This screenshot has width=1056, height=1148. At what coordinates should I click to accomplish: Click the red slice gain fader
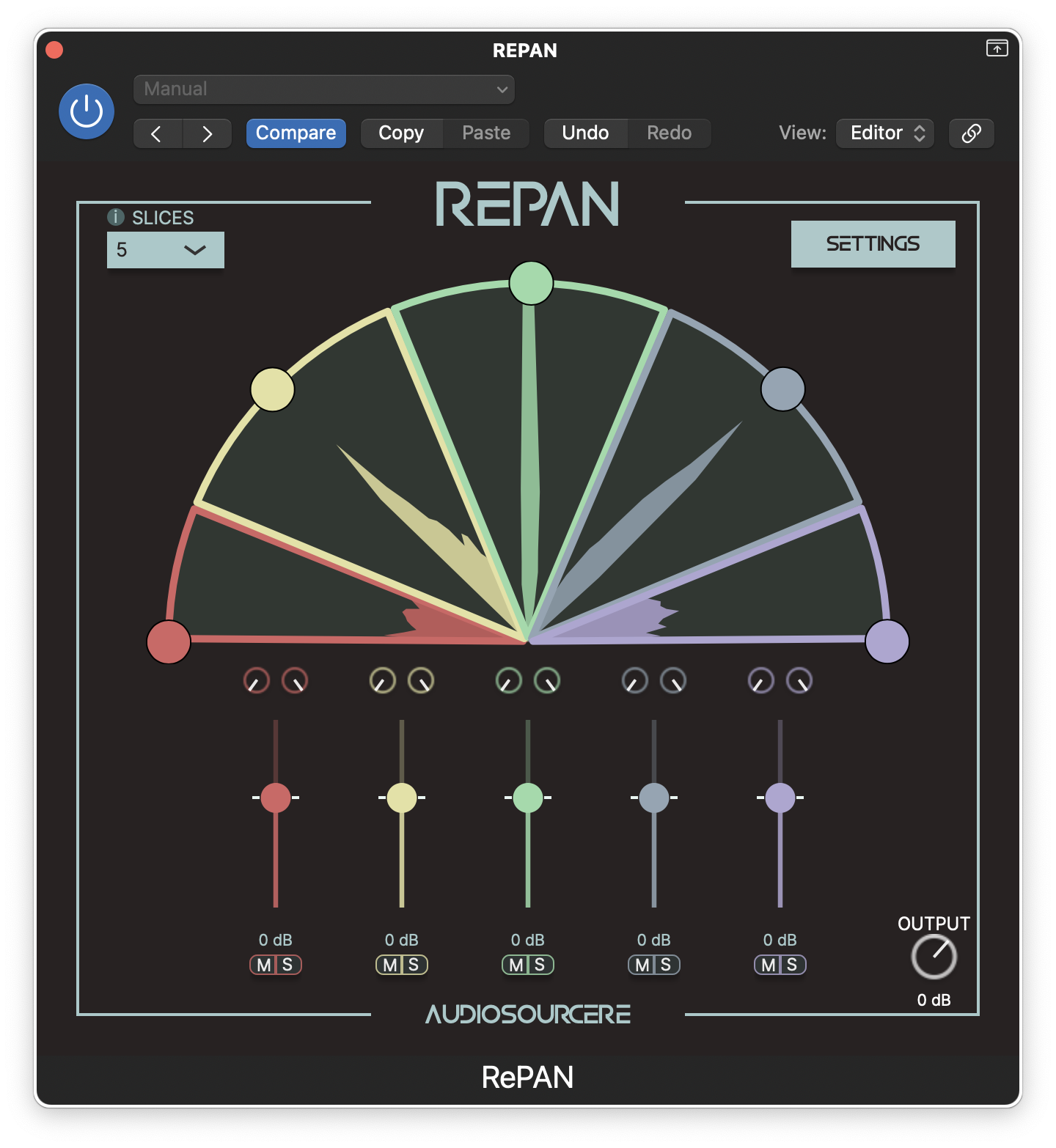276,798
